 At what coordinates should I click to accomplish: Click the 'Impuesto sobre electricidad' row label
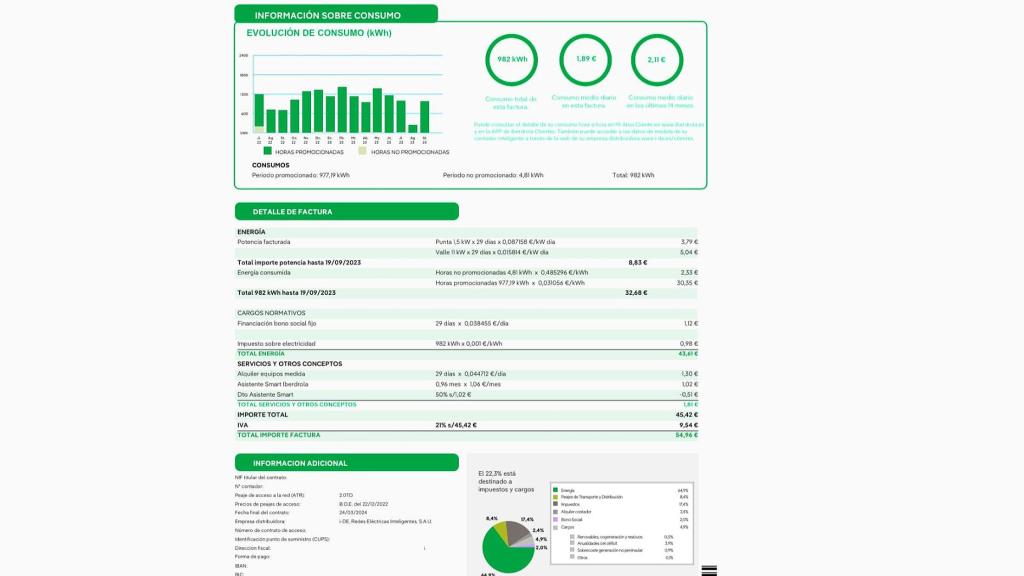pyautogui.click(x=276, y=344)
